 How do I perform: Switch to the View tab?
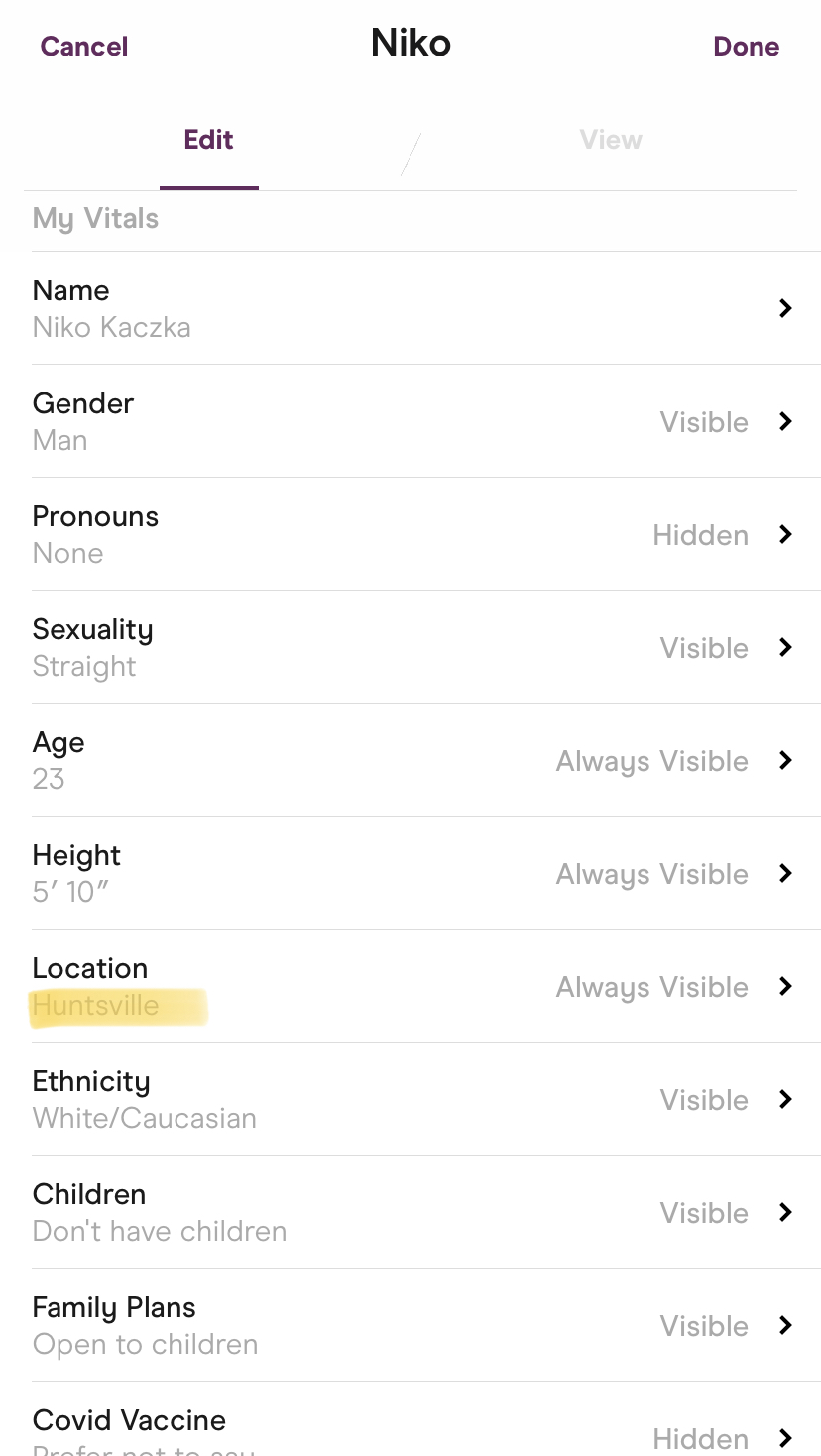(611, 140)
